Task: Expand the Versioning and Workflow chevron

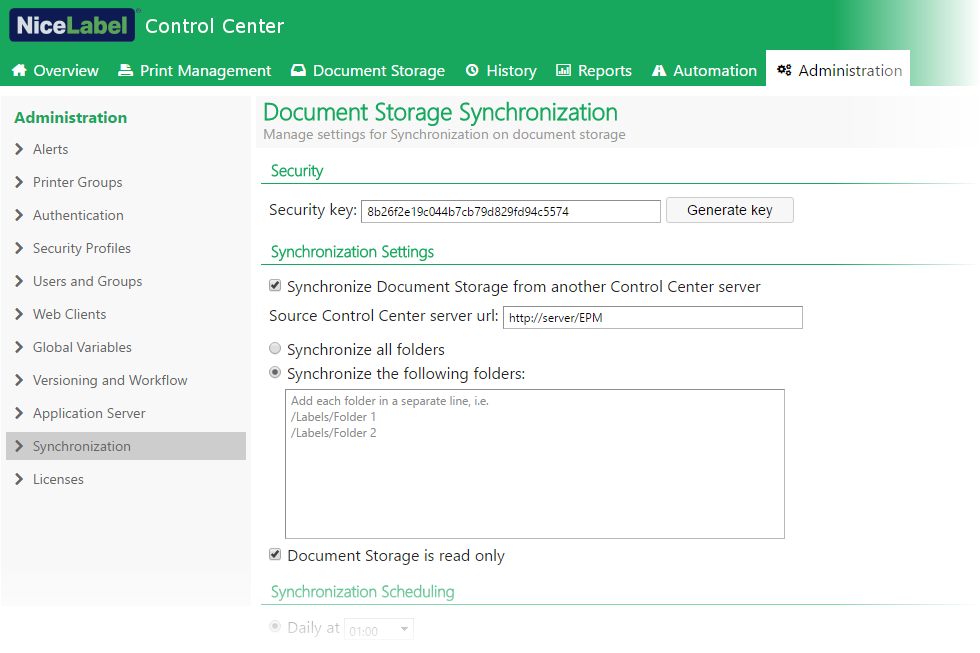Action: click(19, 380)
